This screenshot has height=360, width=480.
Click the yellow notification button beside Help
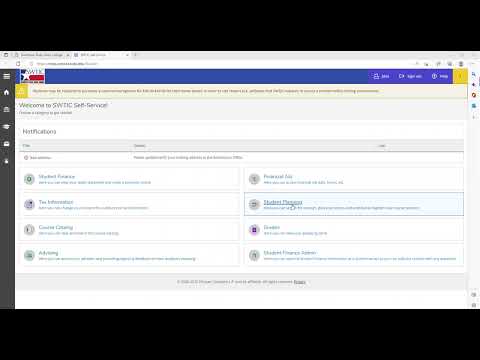pyautogui.click(x=460, y=76)
